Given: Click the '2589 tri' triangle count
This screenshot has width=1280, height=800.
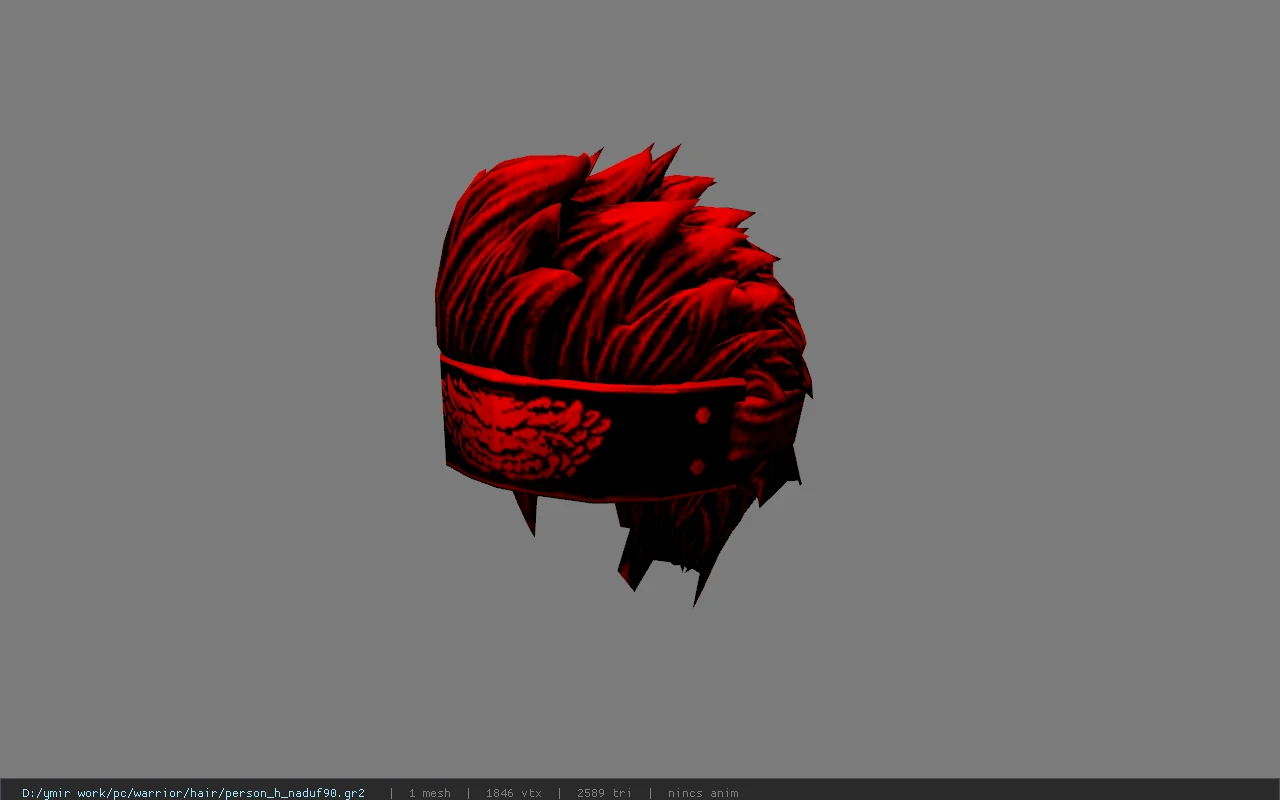Looking at the screenshot, I should coord(604,793).
